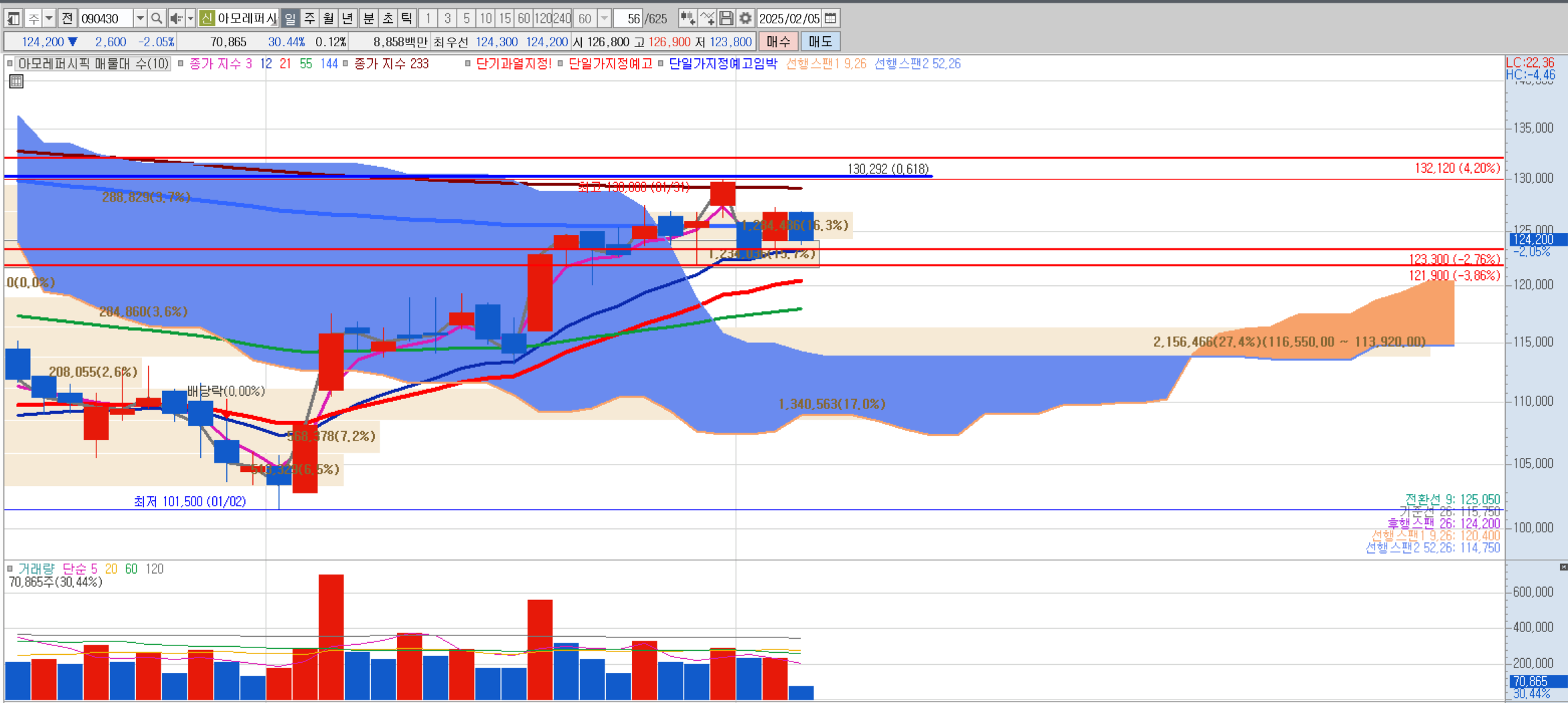Open the chart settings gear icon
1568x703 pixels.
tap(745, 19)
